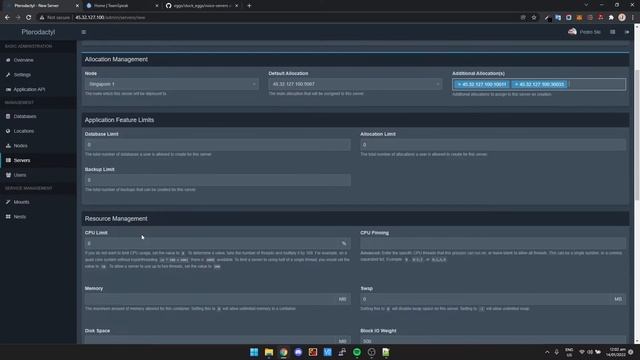The image size is (640, 360).
Task: Focus the Swap field
Action: (x=486, y=299)
